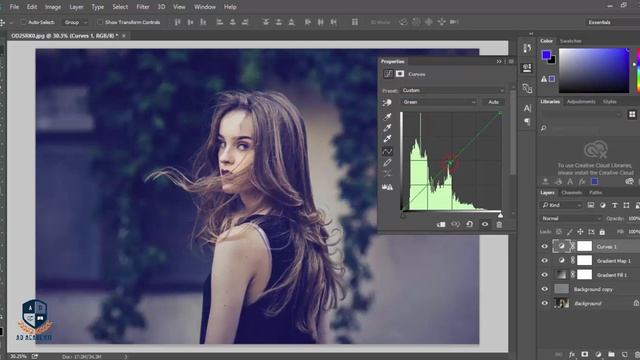Filter layers by pixel layer icon
The width and height of the screenshot is (640, 360).
(x=591, y=205)
